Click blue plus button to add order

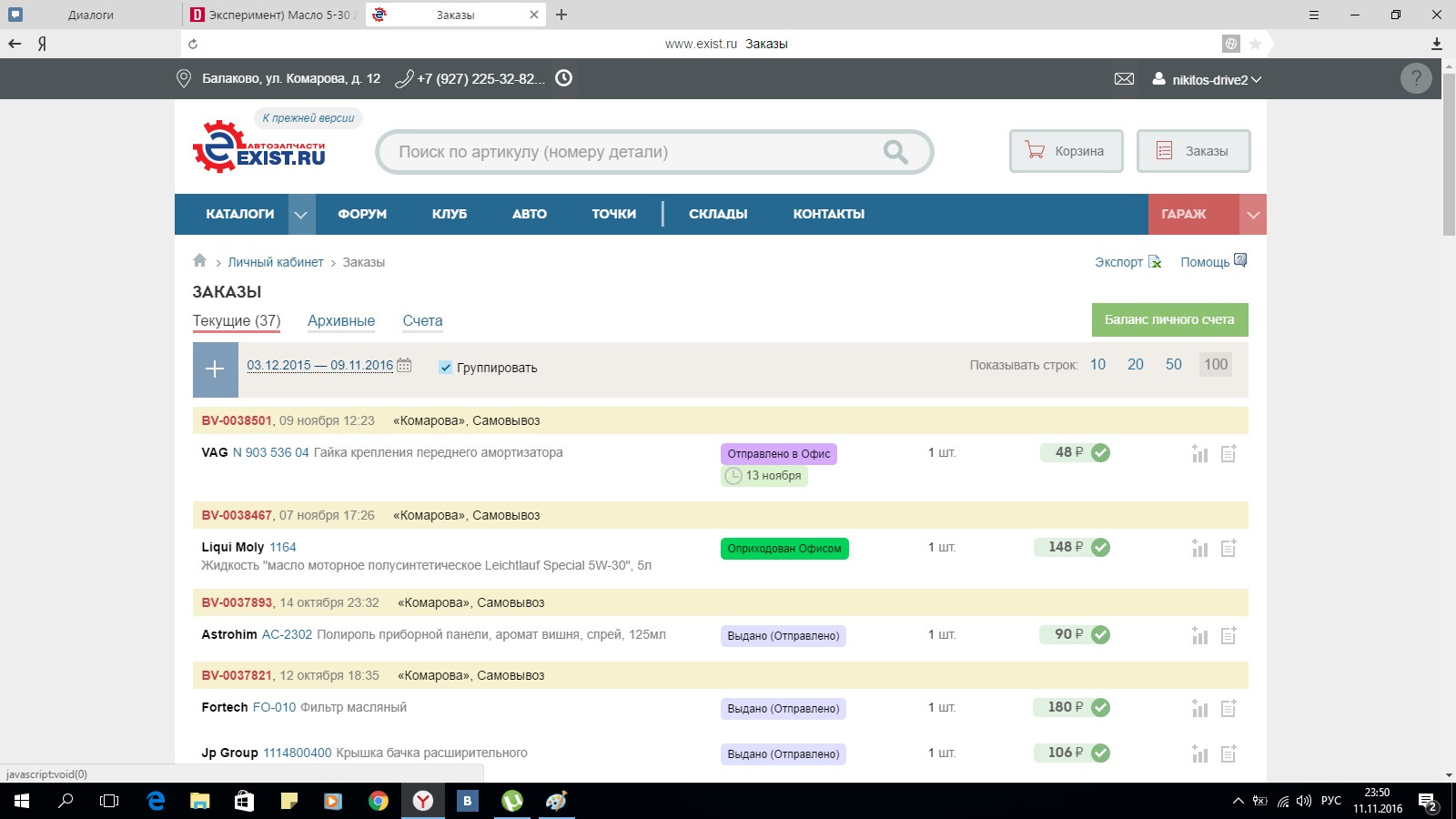(x=216, y=369)
